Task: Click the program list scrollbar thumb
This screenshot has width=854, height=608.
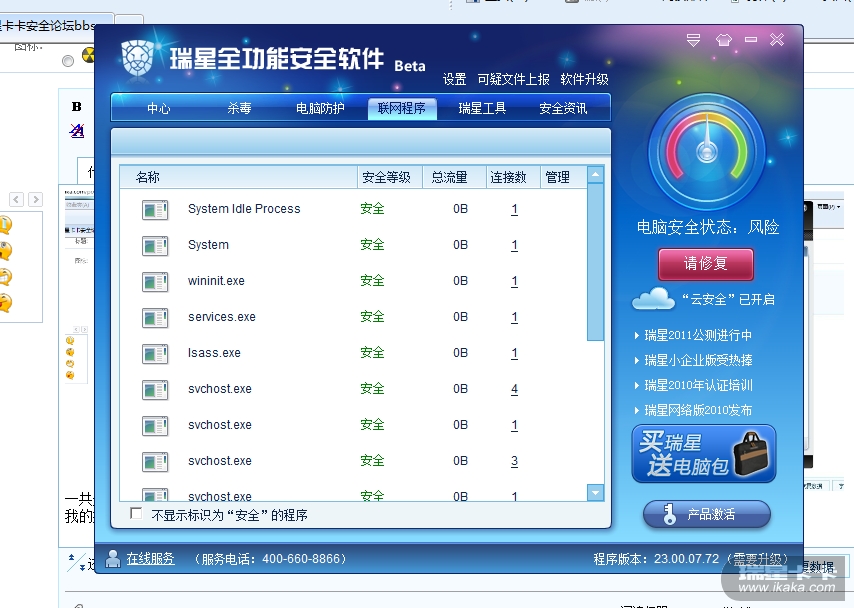Action: 595,262
